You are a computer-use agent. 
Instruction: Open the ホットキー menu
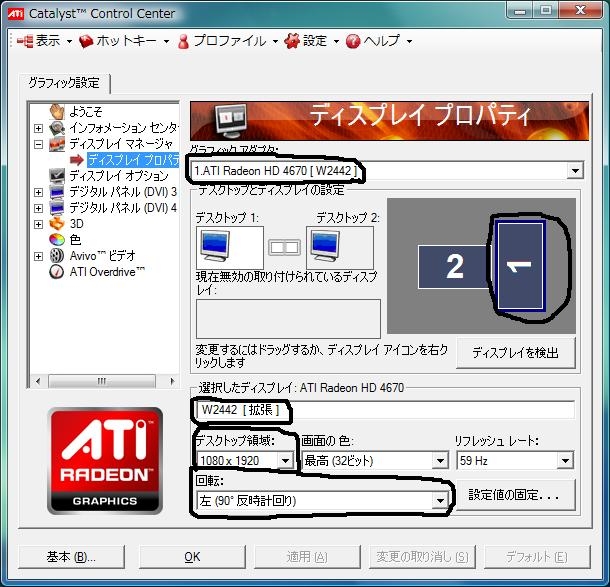point(124,41)
